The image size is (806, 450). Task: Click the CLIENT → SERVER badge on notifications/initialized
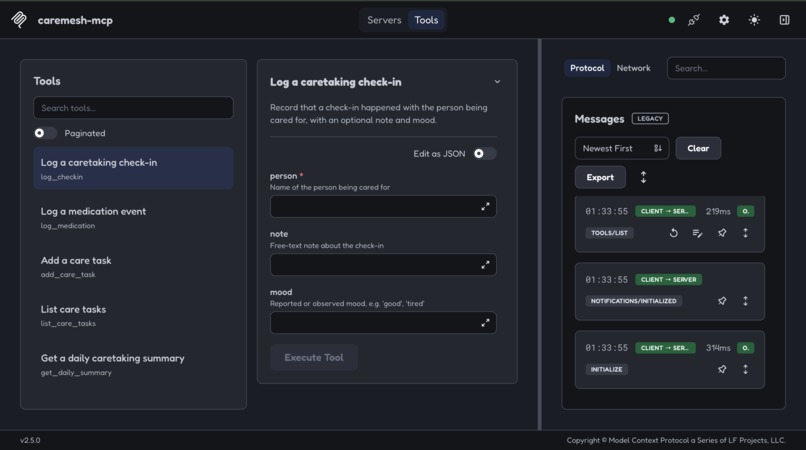[x=668, y=279]
